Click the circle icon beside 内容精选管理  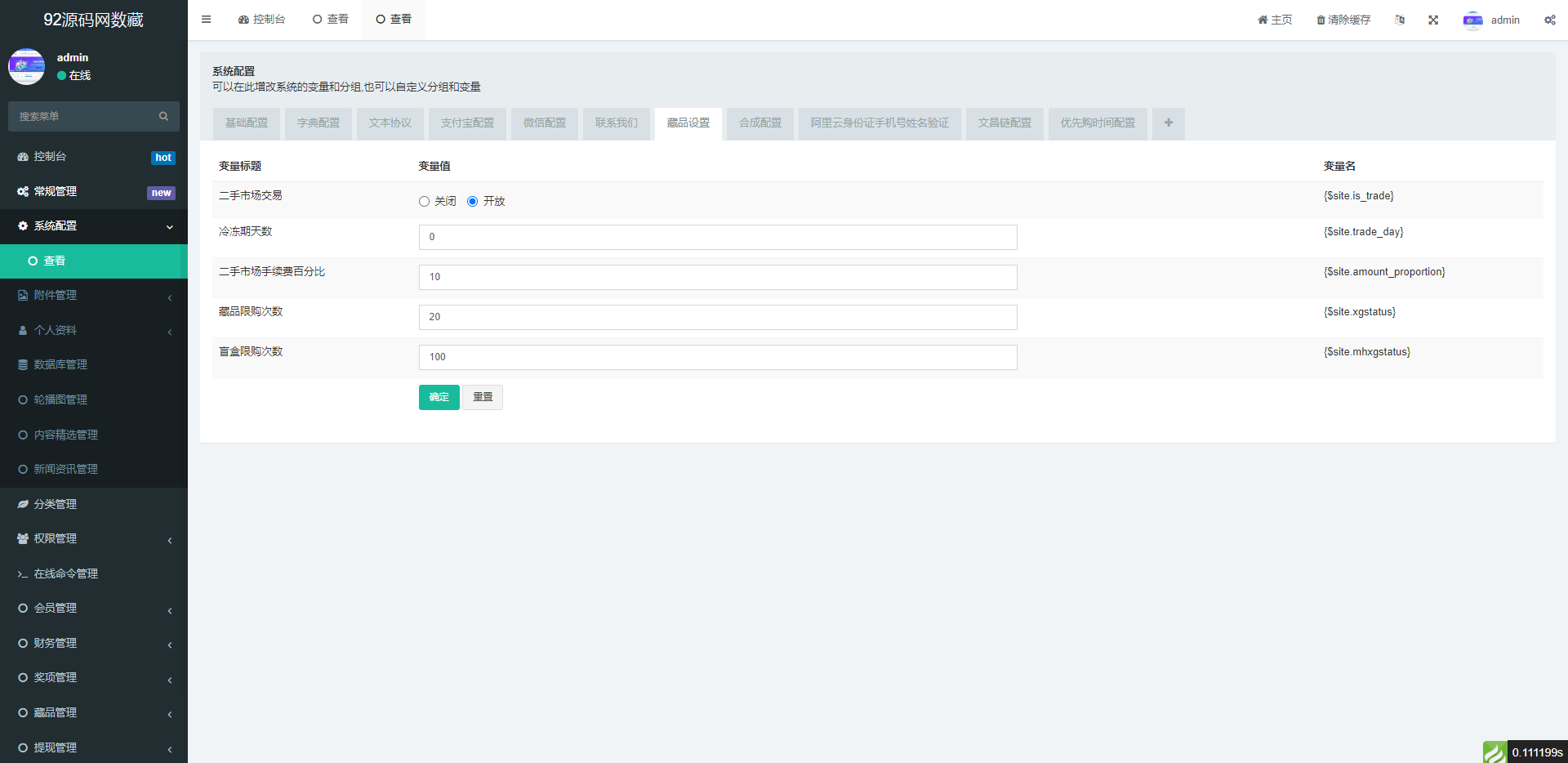point(23,435)
